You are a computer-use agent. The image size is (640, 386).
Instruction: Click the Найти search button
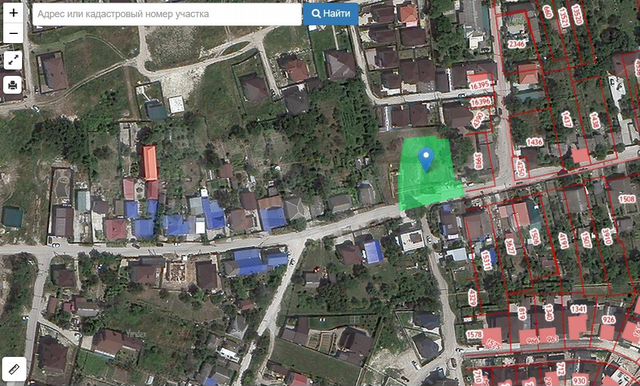click(x=331, y=14)
